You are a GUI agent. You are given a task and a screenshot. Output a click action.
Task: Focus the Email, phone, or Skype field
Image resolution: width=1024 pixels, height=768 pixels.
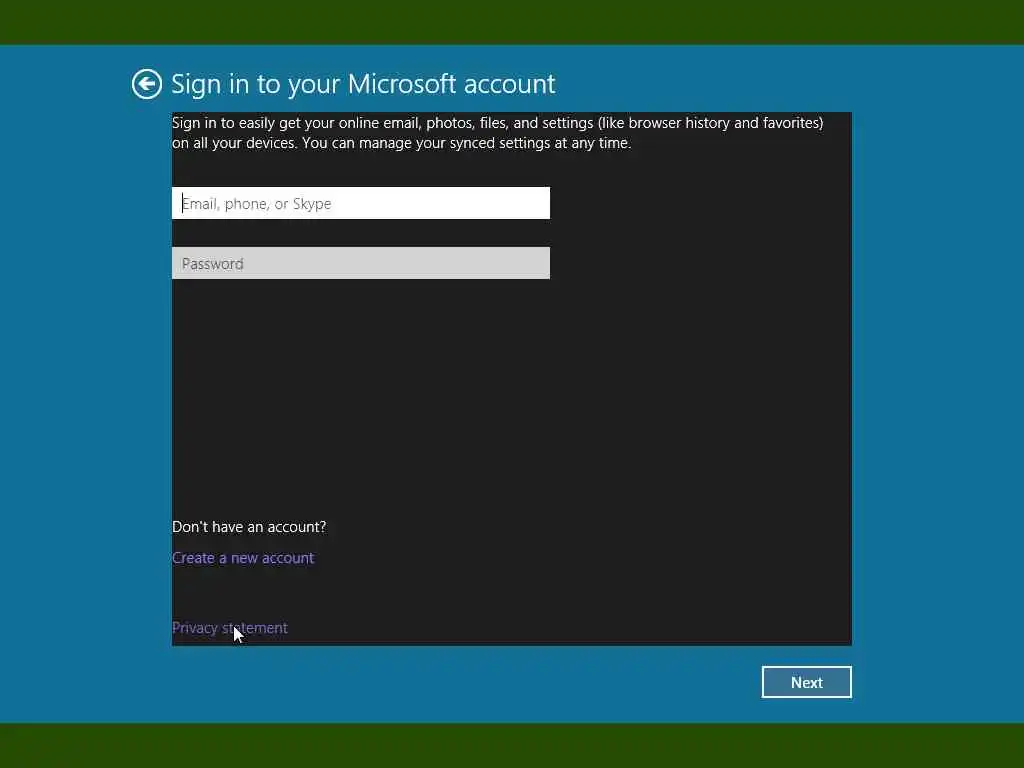pyautogui.click(x=360, y=203)
